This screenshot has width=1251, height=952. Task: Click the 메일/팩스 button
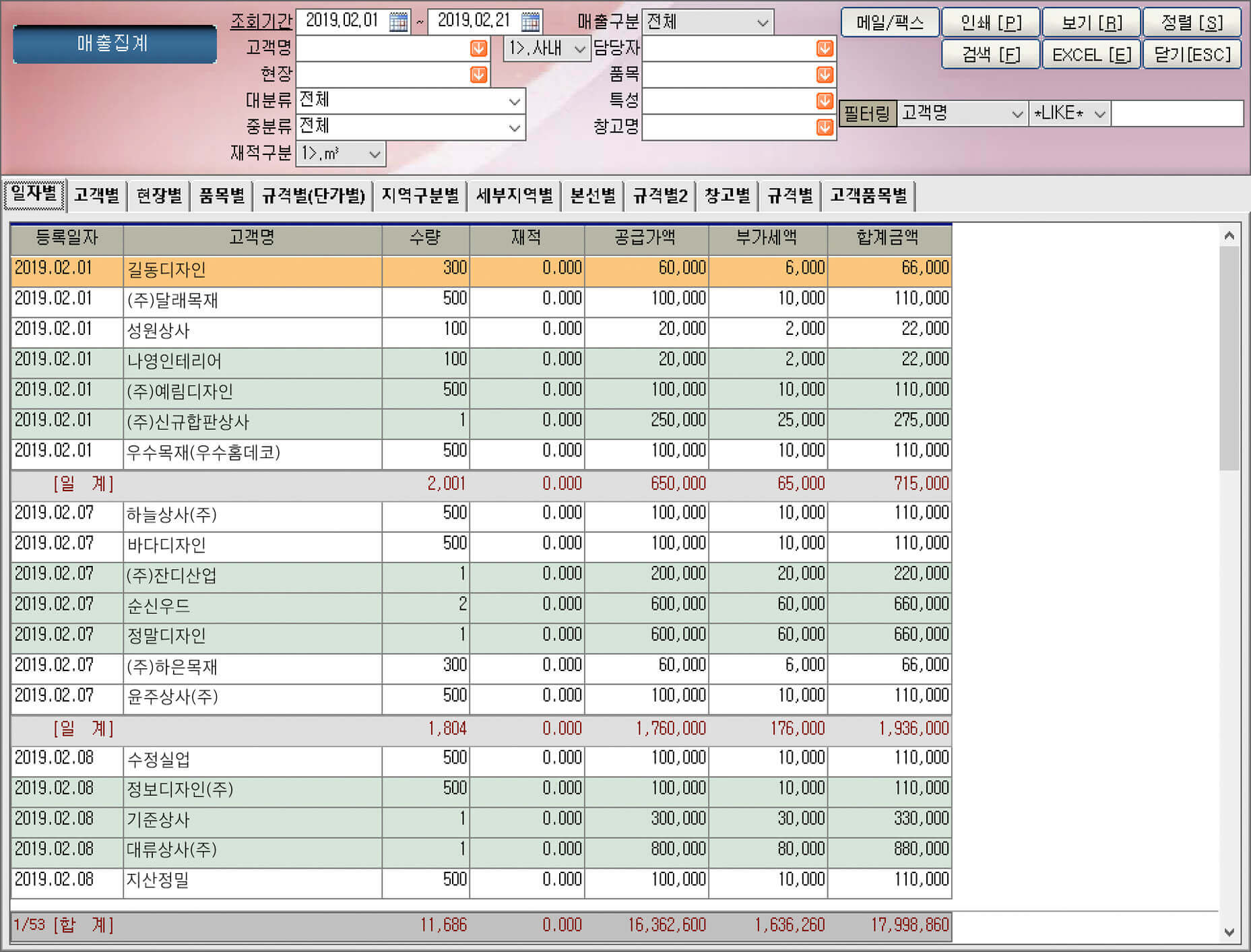(890, 23)
